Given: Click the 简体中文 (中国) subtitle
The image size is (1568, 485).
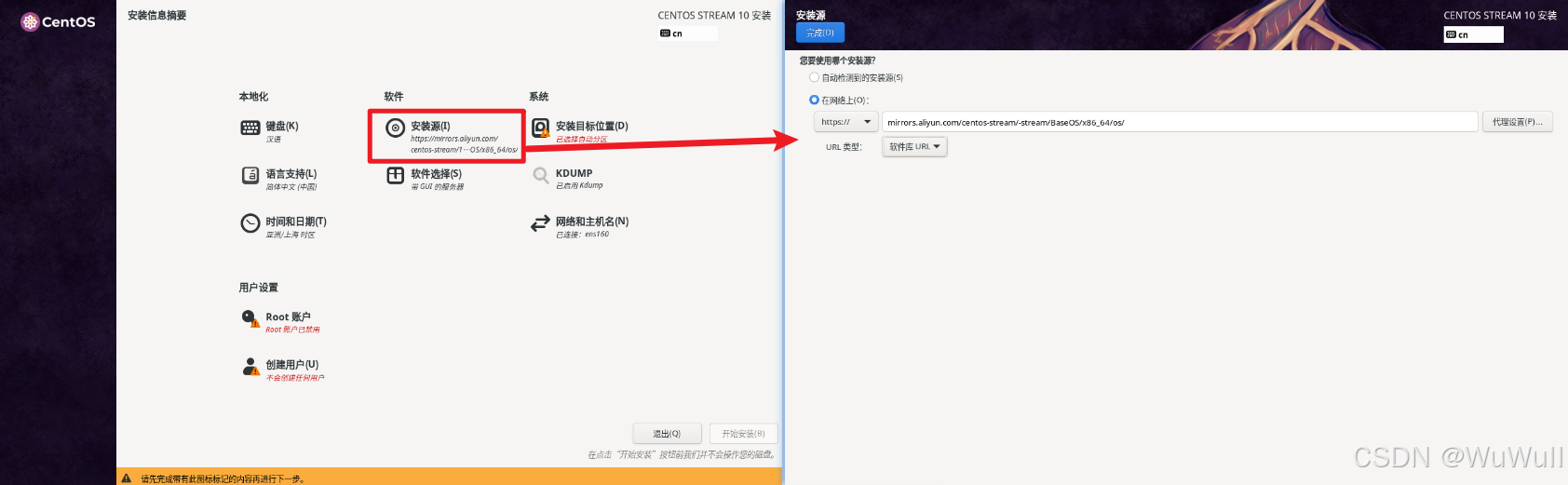Looking at the screenshot, I should pos(291,187).
